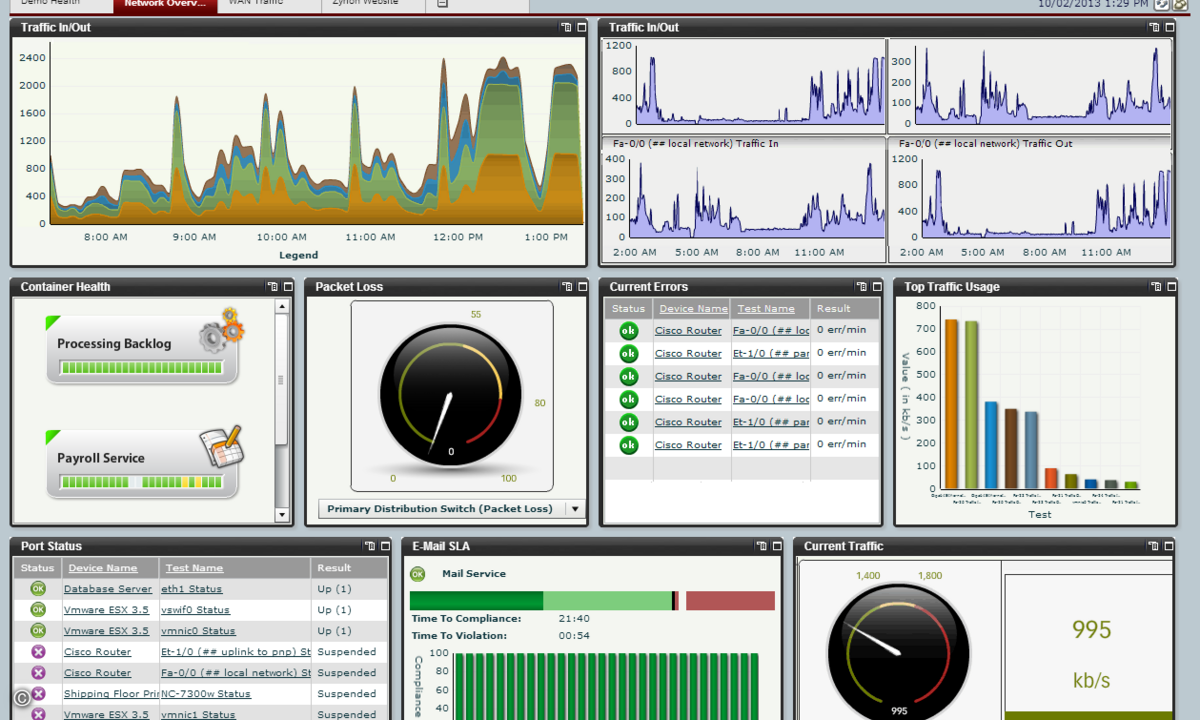Open the Shipping Floor Printer device link
This screenshot has height=720, width=1200.
pyautogui.click(x=111, y=694)
